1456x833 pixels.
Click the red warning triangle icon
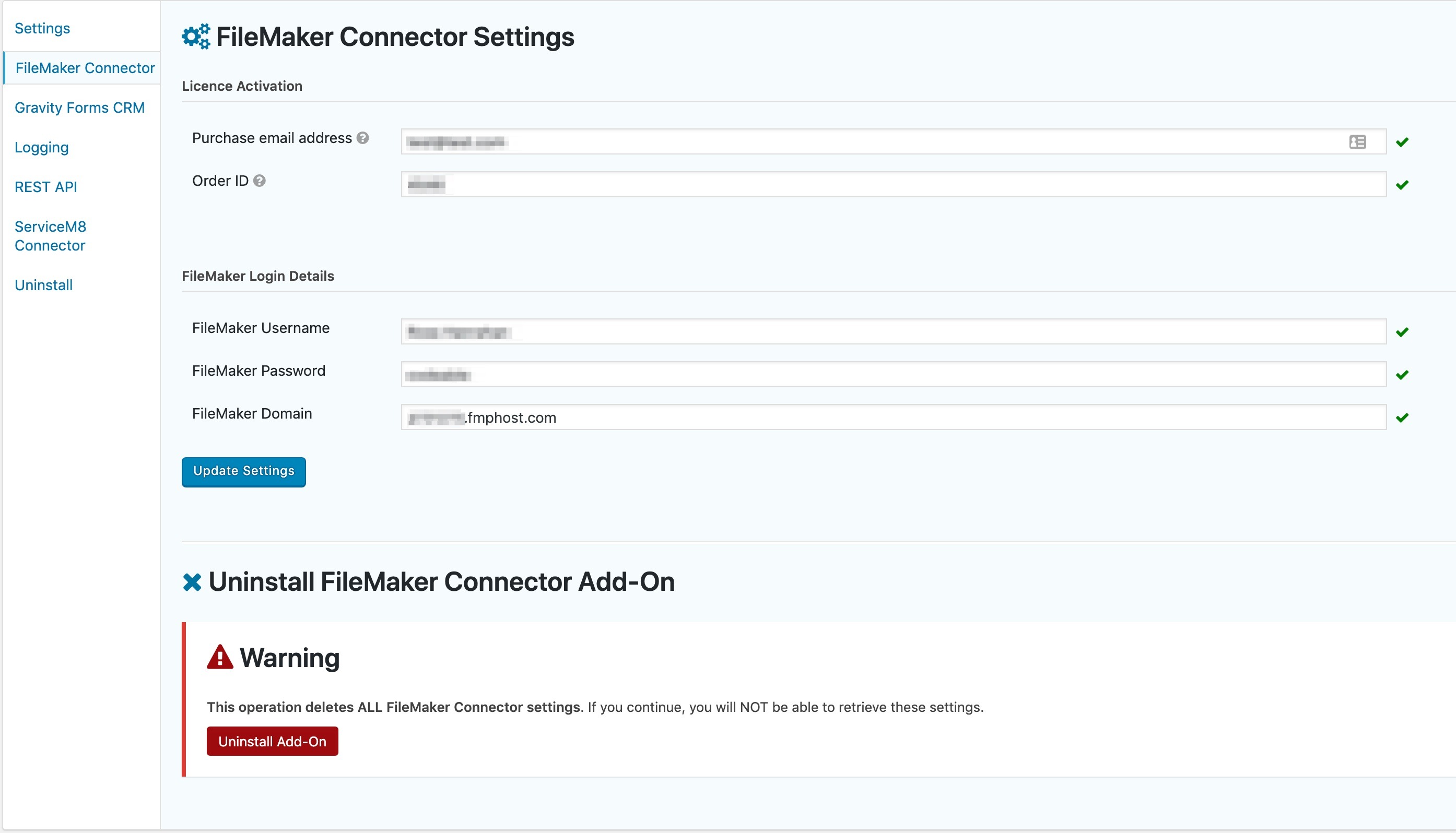click(220, 657)
